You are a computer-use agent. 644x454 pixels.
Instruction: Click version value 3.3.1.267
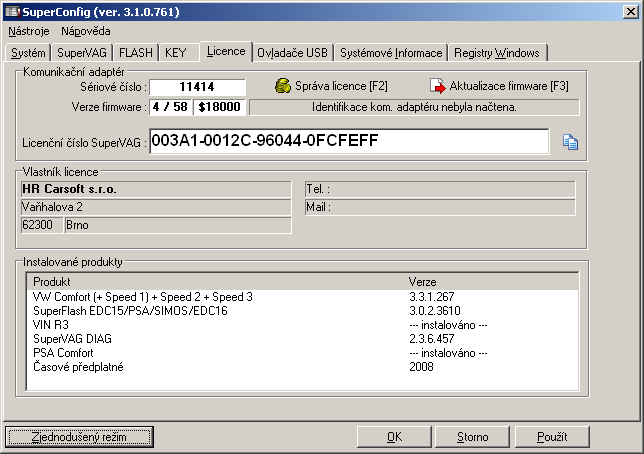pyautogui.click(x=432, y=297)
